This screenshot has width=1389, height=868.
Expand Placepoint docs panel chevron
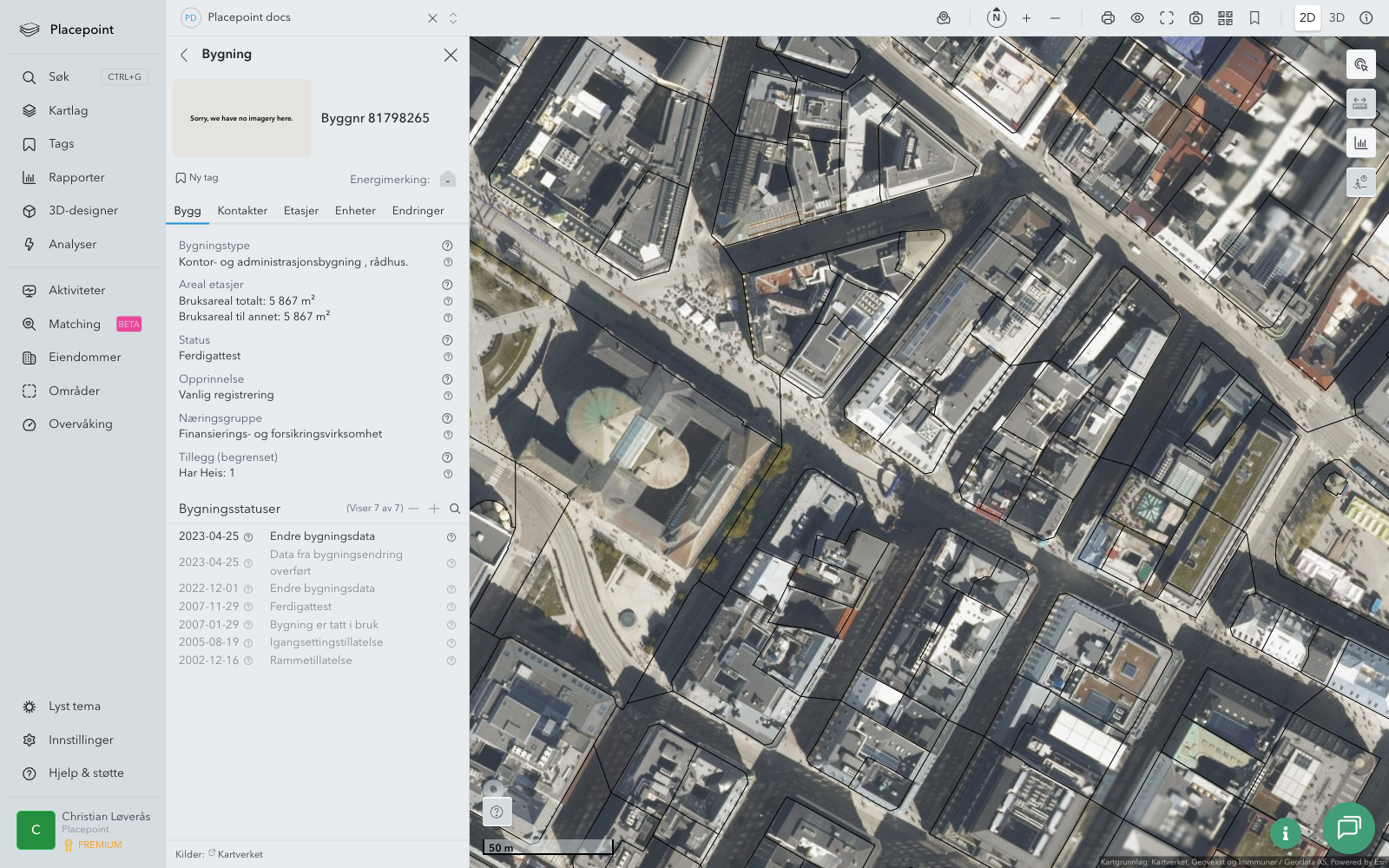point(453,18)
